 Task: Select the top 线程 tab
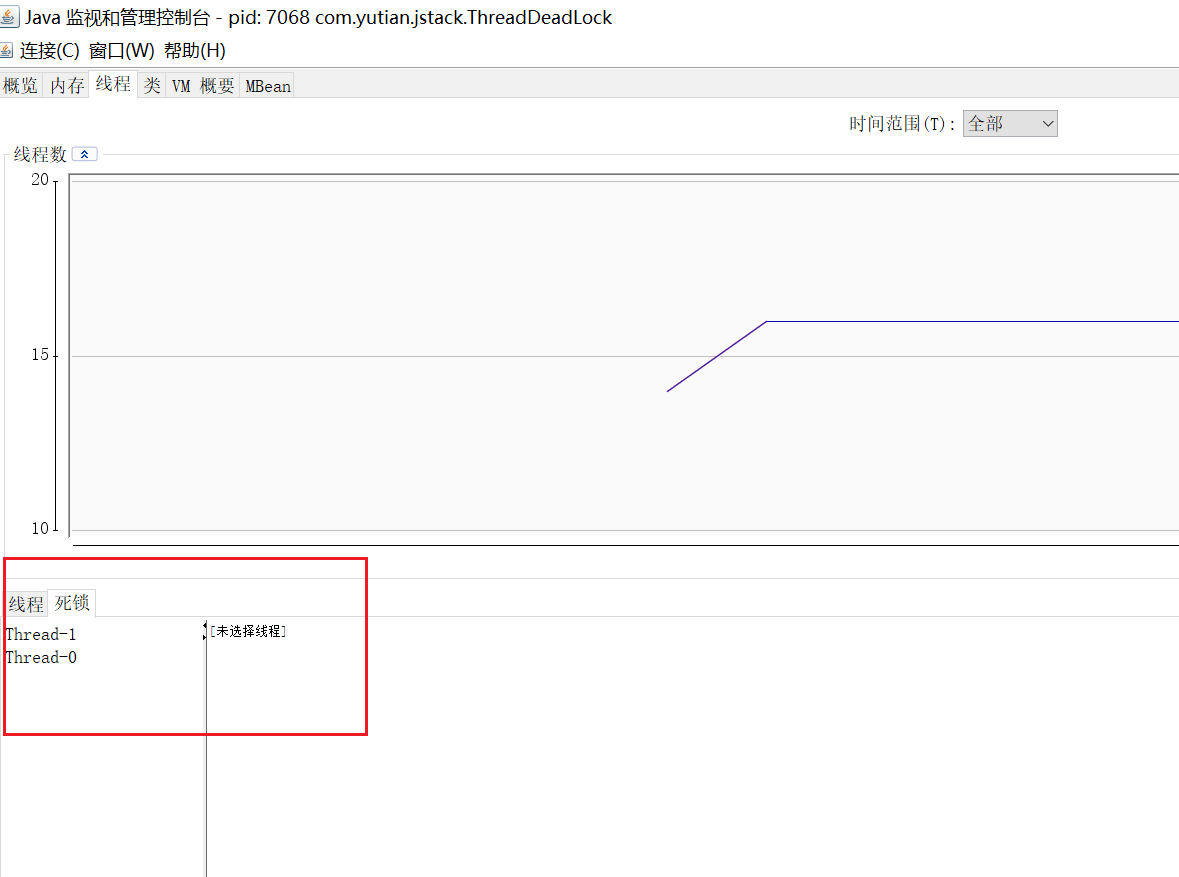(113, 85)
